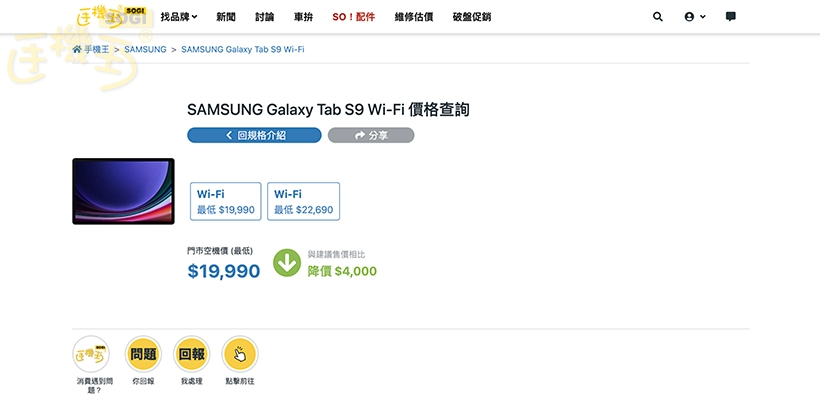820x400 pixels.
Task: Click the home icon in the breadcrumb
Action: 77,49
